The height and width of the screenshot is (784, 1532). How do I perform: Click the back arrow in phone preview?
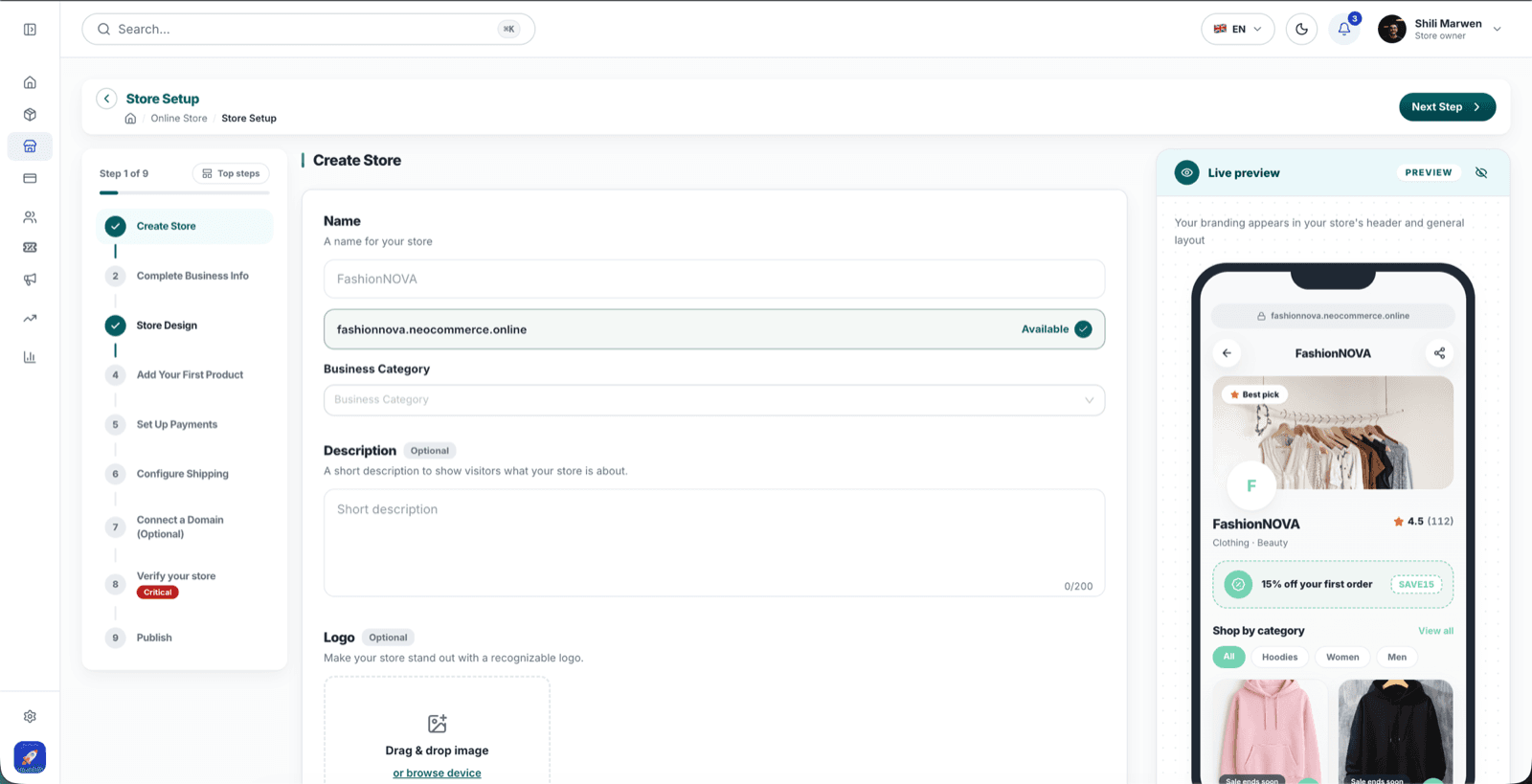click(1227, 353)
